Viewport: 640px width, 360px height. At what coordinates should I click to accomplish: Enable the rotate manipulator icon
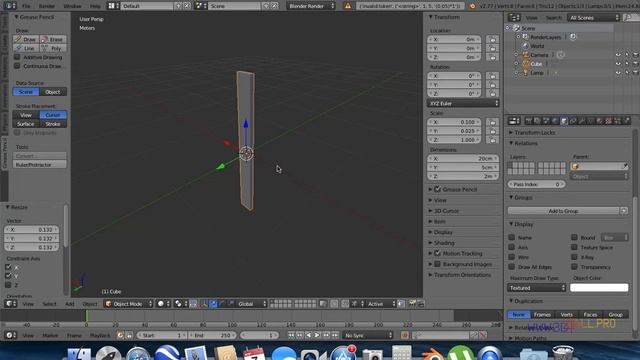tap(222, 304)
